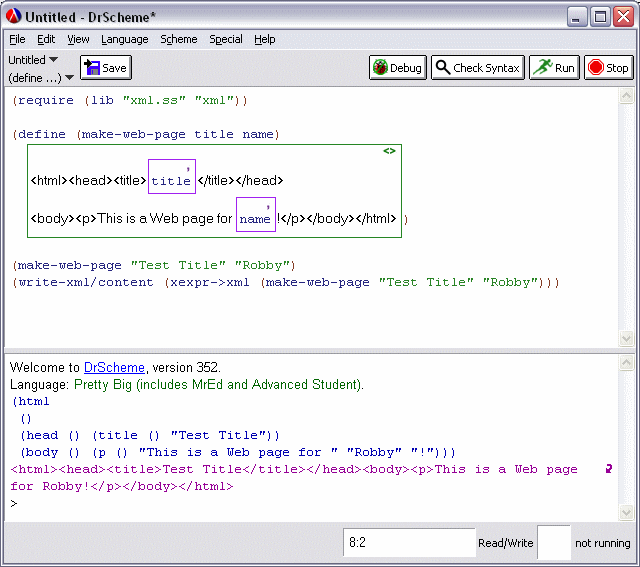The width and height of the screenshot is (640, 567).
Task: Click the define make-web-page line
Action: coord(146,134)
